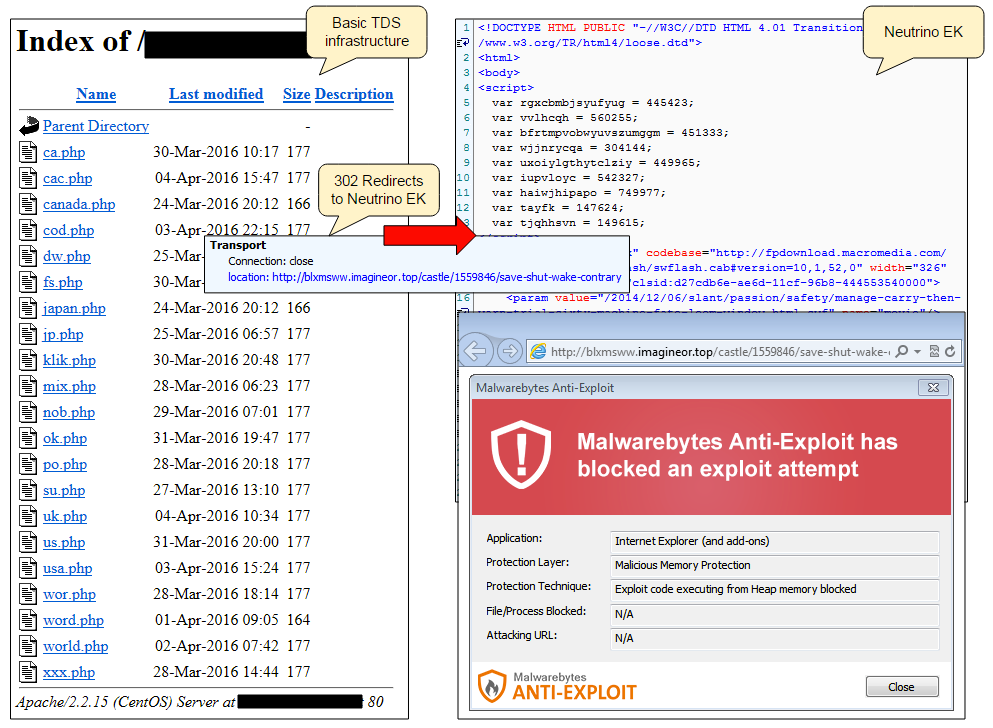Viewport: 993px width, 728px height.
Task: Click the refresh icon in address bar
Action: 949,352
